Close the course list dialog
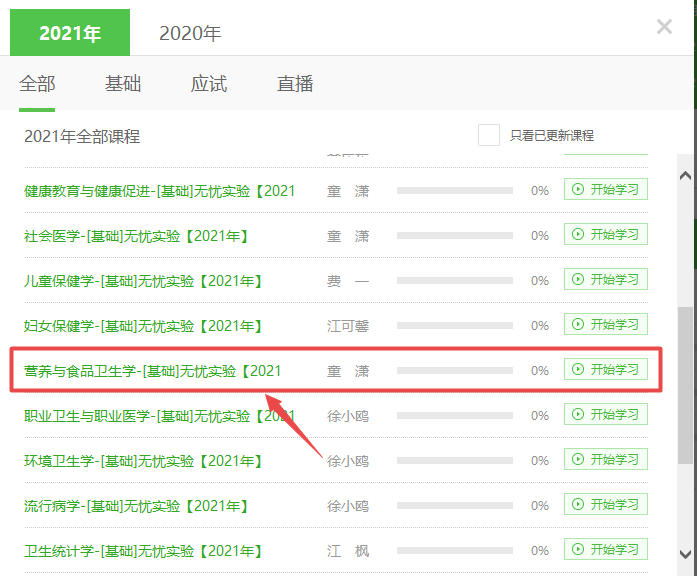Image resolution: width=697 pixels, height=576 pixels. point(664,27)
